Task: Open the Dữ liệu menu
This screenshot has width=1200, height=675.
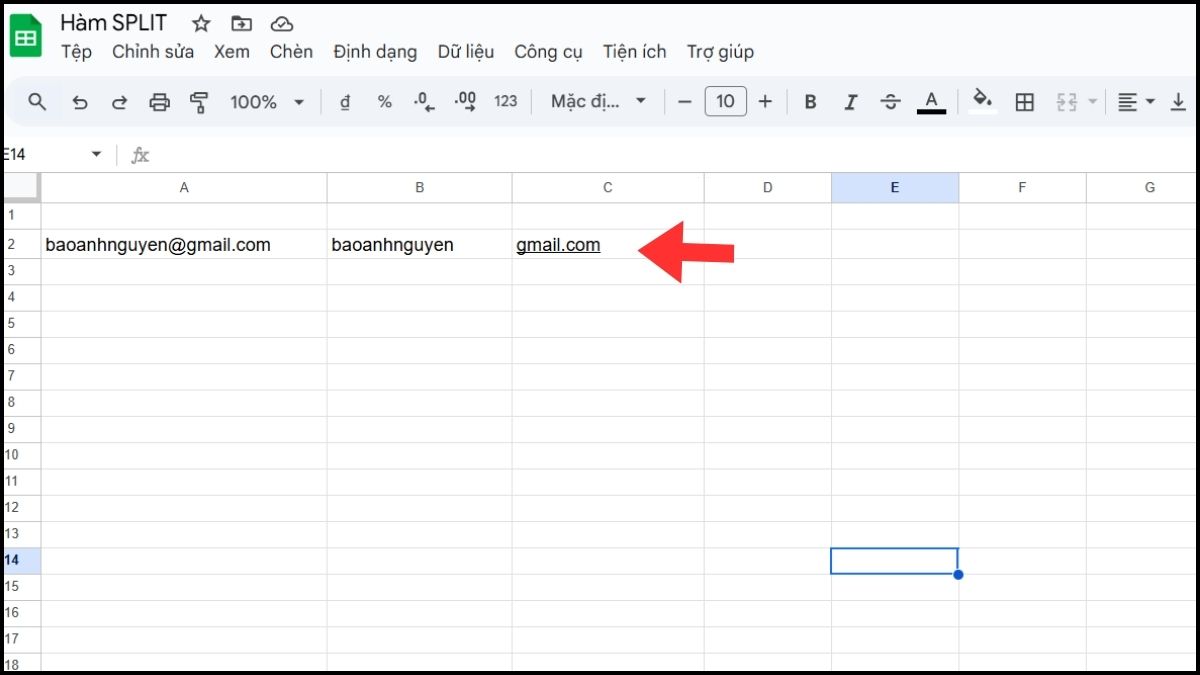Action: tap(466, 51)
